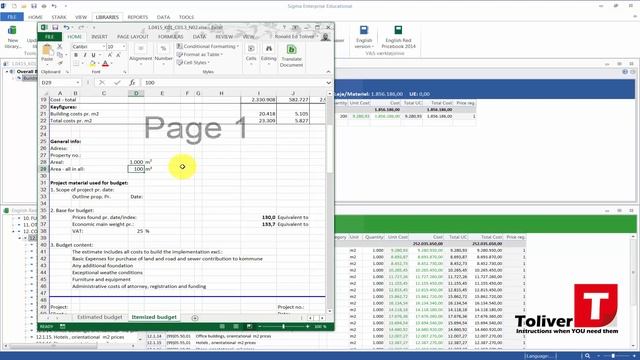Click the search magnifier in Sigma status bar
This screenshot has width=640, height=360.
point(587,356)
